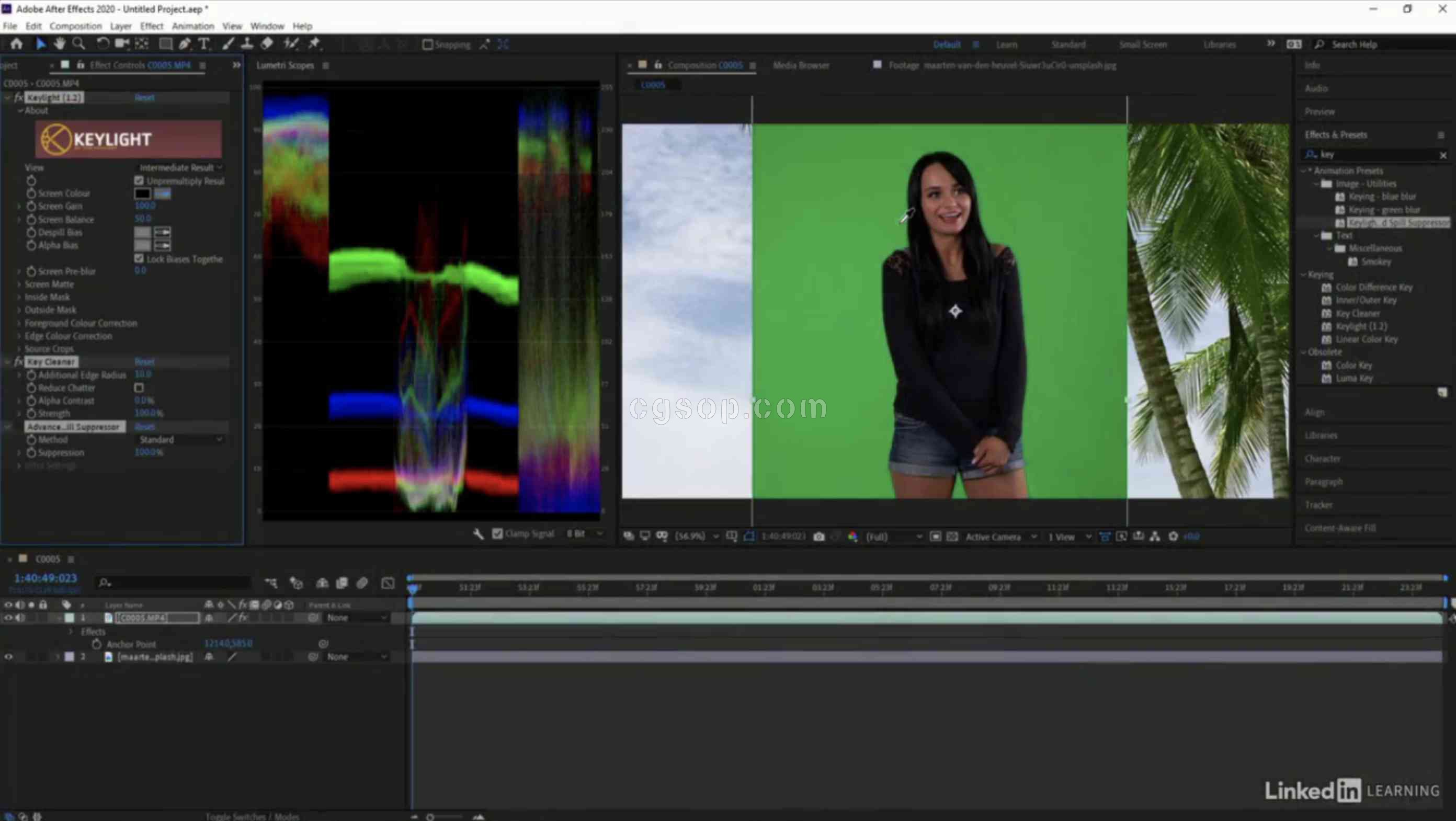Hide the maarte...plash.jpg layer
Viewport: 1456px width, 821px height.
tap(8, 657)
